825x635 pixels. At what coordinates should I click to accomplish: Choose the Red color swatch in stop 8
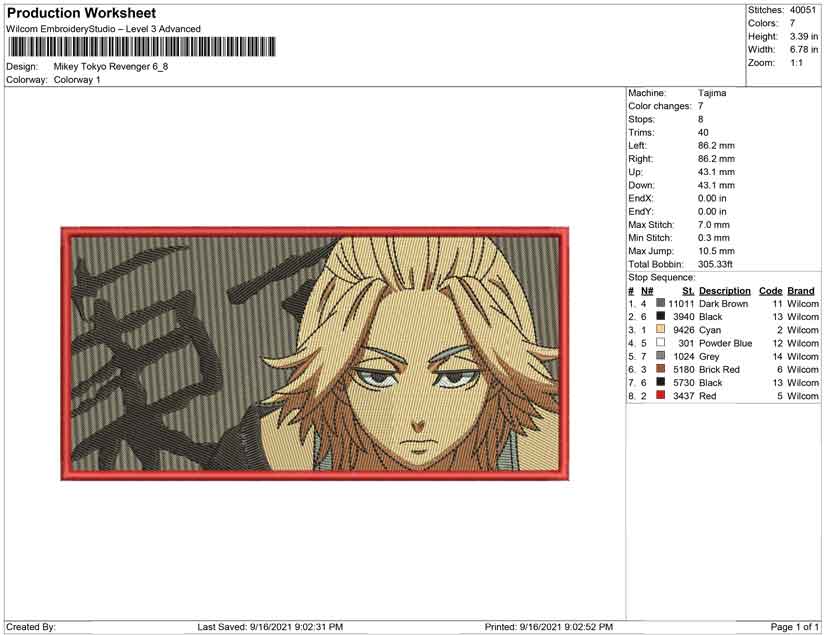660,395
